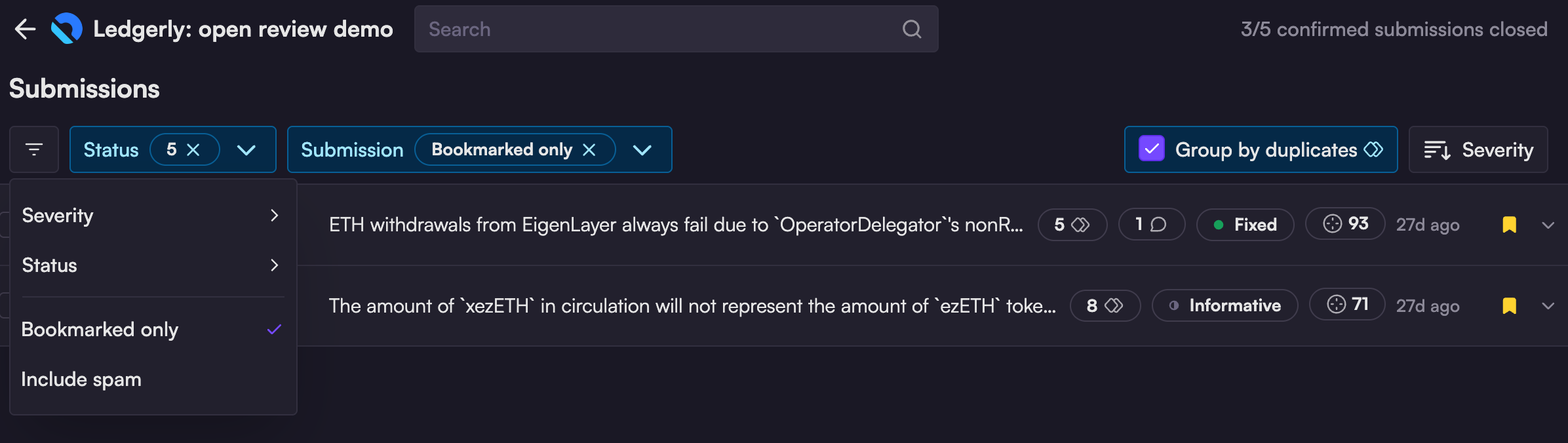Screen dimensions: 1568x443
Task: Expand the ETH withdrawals submission row
Action: [x=1548, y=225]
